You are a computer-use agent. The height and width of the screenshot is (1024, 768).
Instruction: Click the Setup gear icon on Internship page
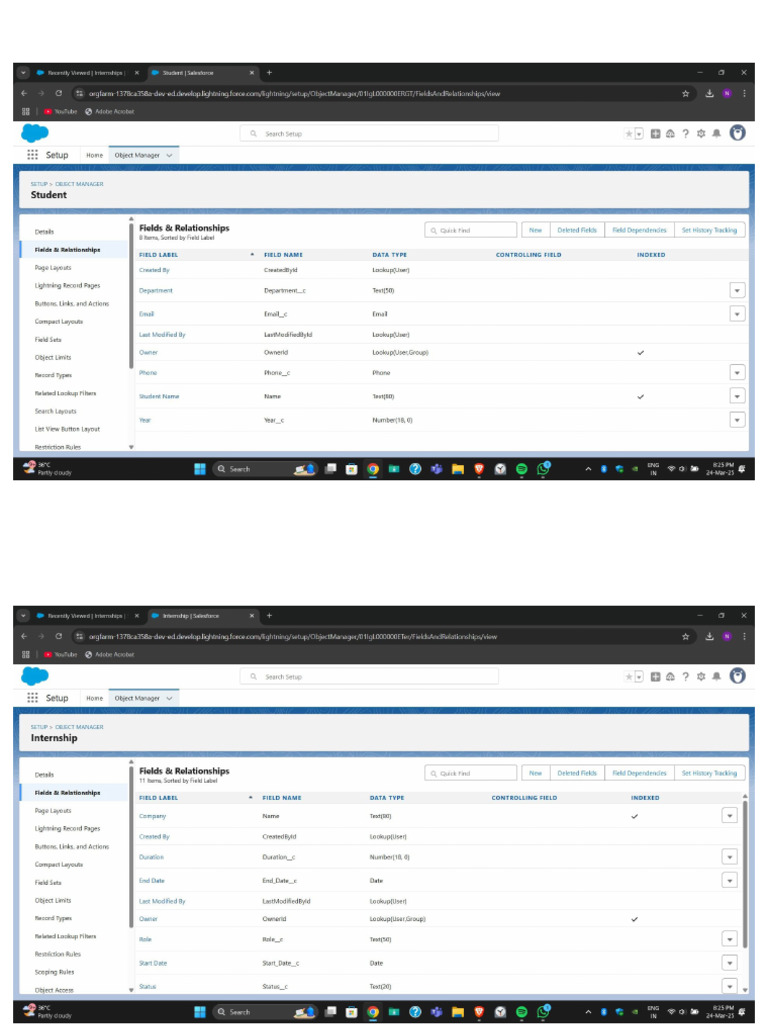[701, 676]
